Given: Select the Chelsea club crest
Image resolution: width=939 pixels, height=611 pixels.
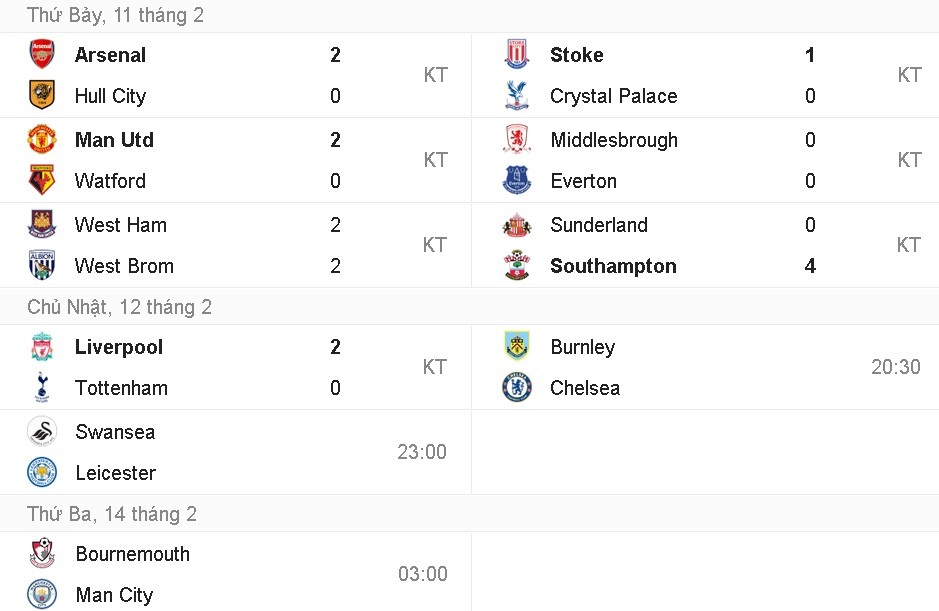Looking at the screenshot, I should (x=516, y=388).
